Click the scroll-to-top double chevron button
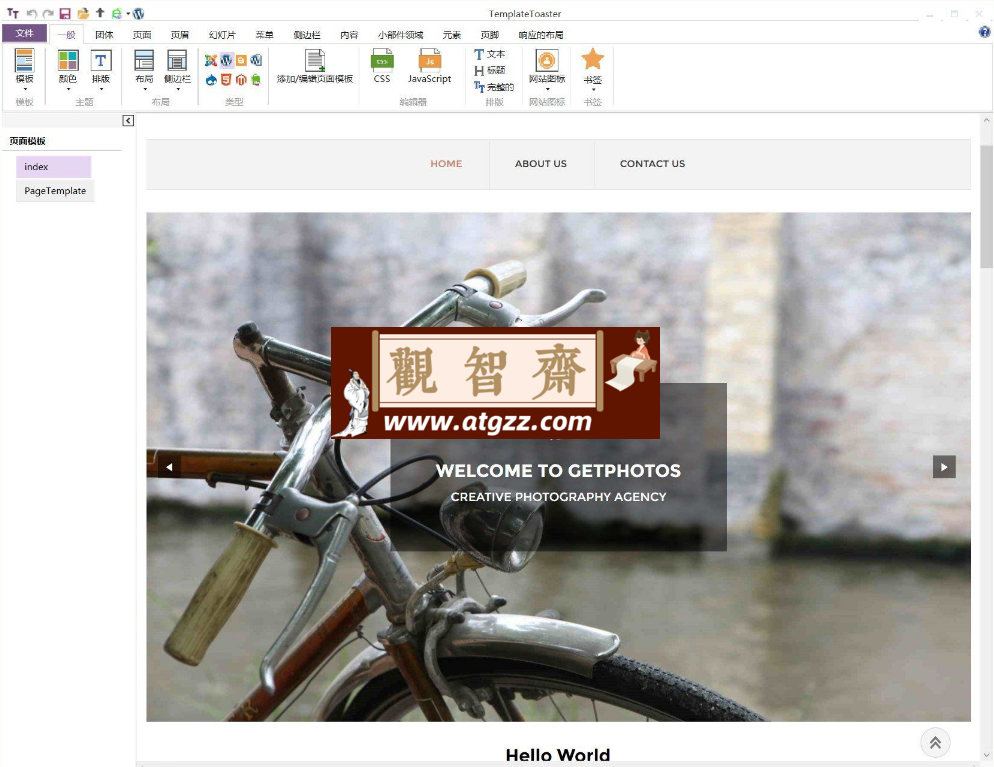994x767 pixels. 935,743
